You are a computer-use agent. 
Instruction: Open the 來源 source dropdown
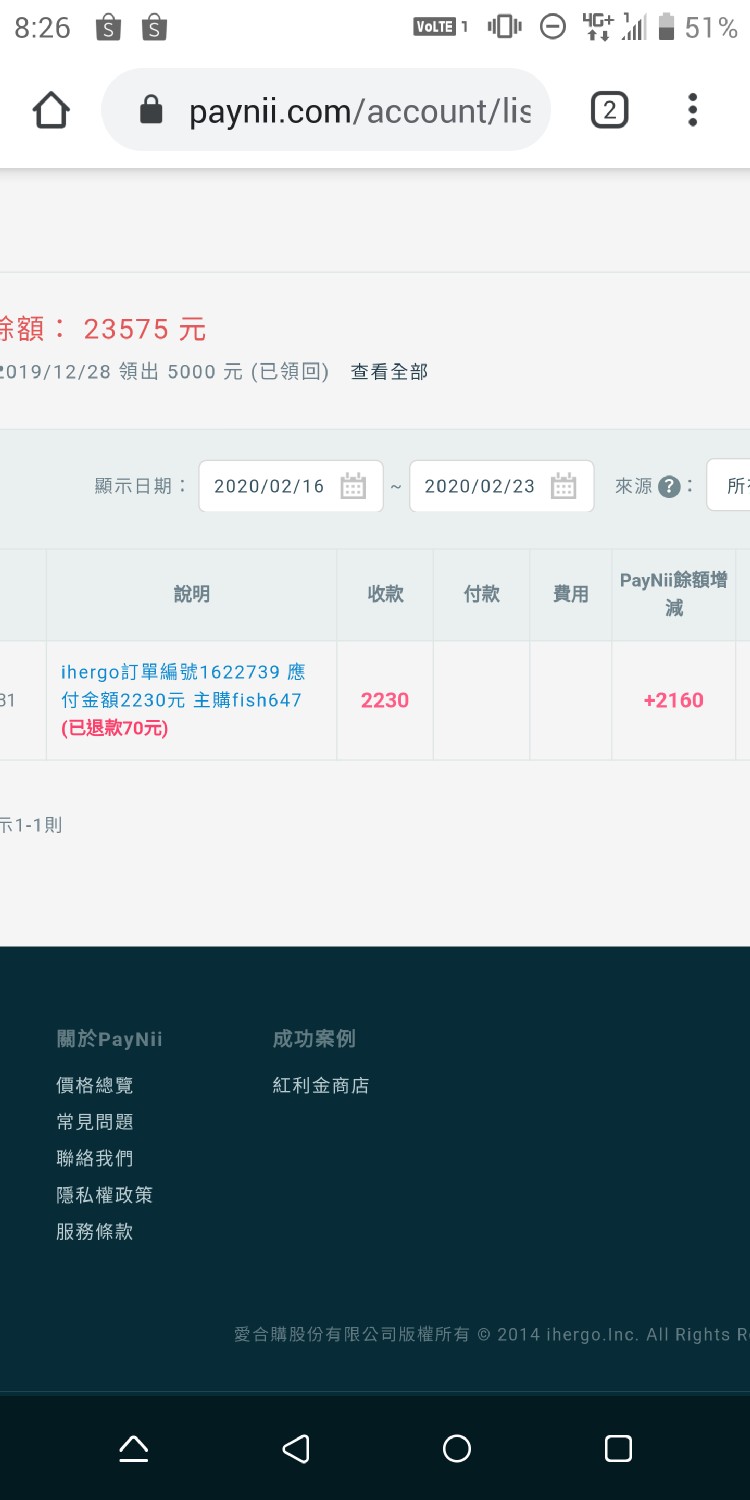pos(728,486)
